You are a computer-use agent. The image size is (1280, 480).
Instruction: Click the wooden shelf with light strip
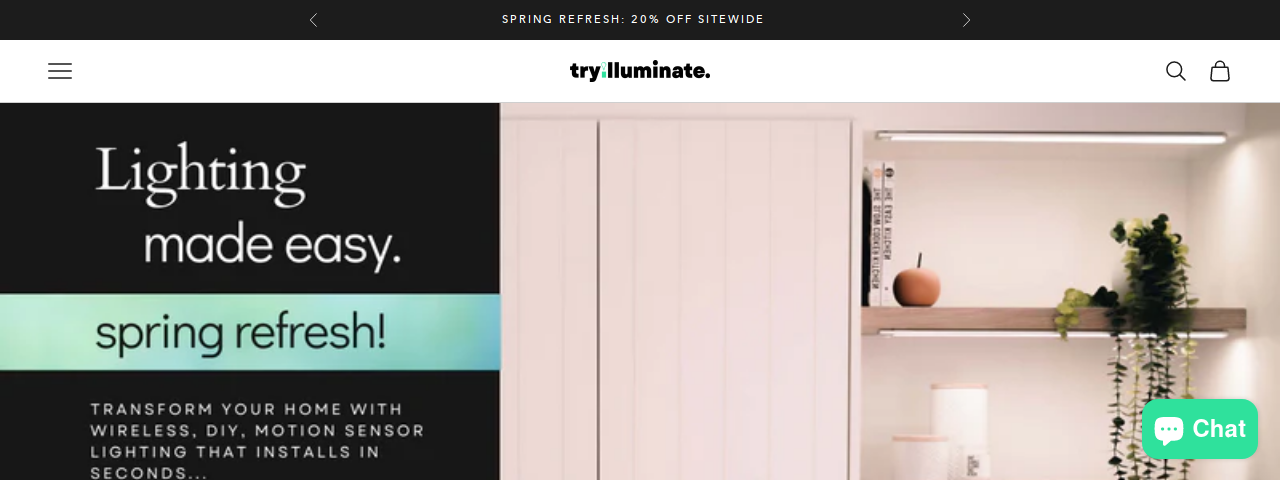[1054, 322]
